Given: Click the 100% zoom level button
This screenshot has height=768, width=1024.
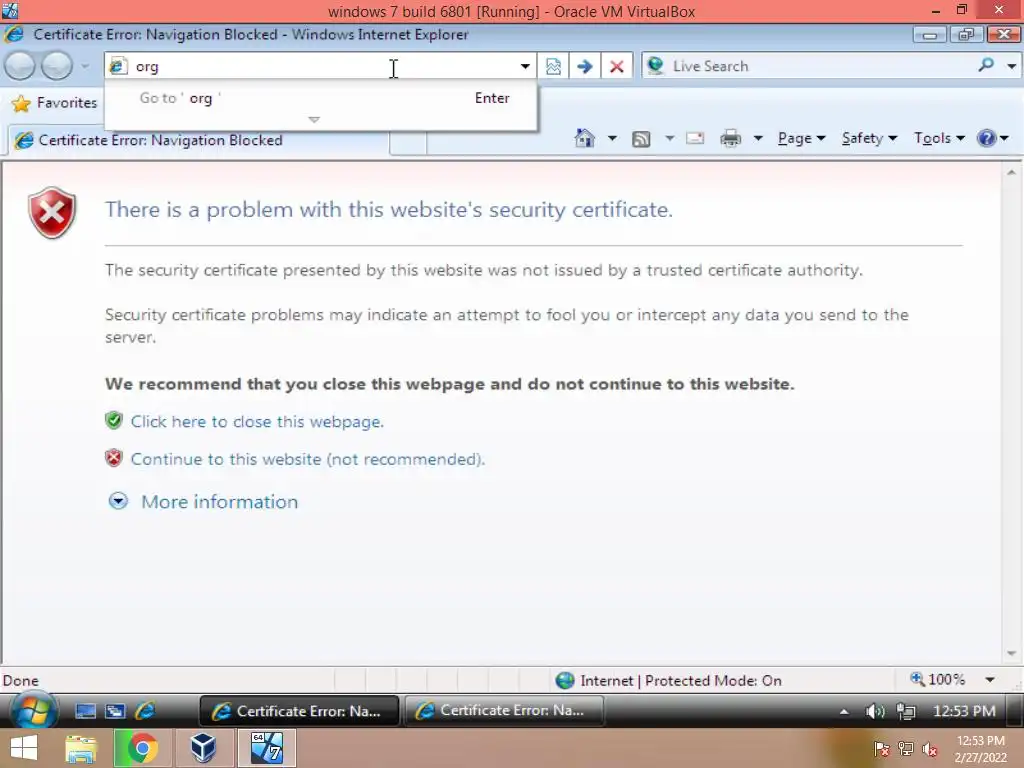Looking at the screenshot, I should click(938, 680).
